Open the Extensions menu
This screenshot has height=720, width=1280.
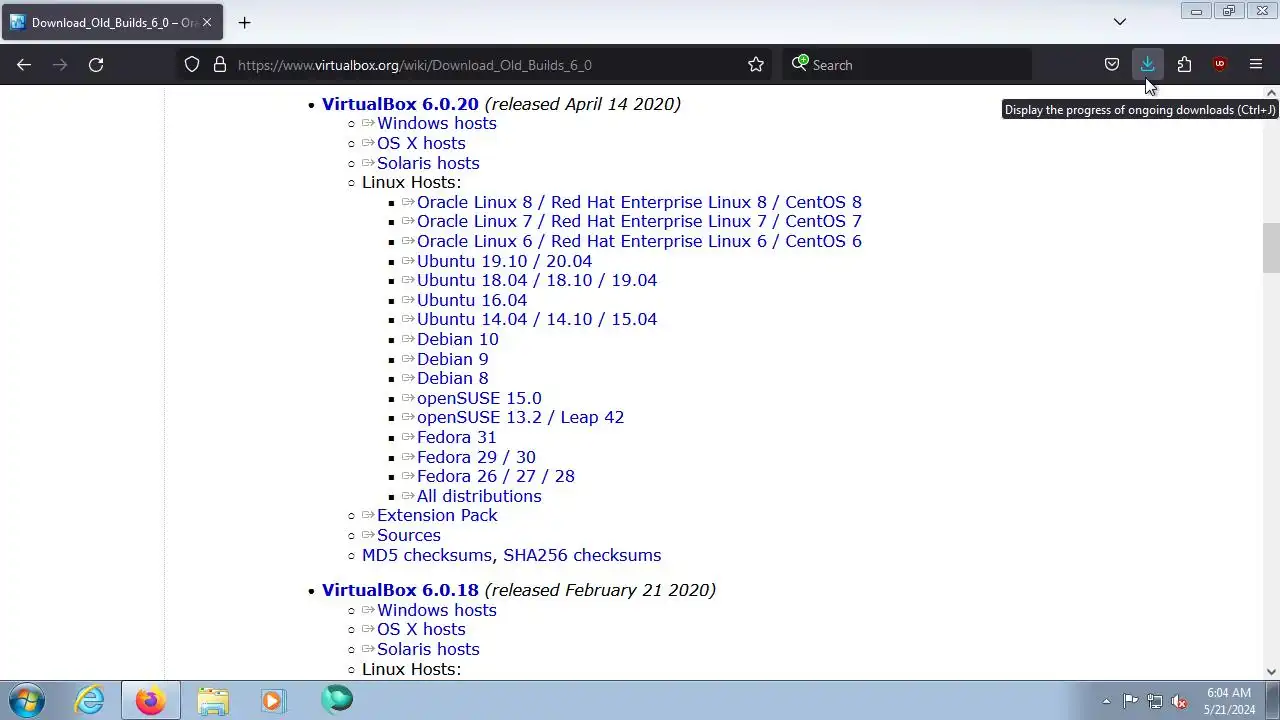click(1184, 65)
